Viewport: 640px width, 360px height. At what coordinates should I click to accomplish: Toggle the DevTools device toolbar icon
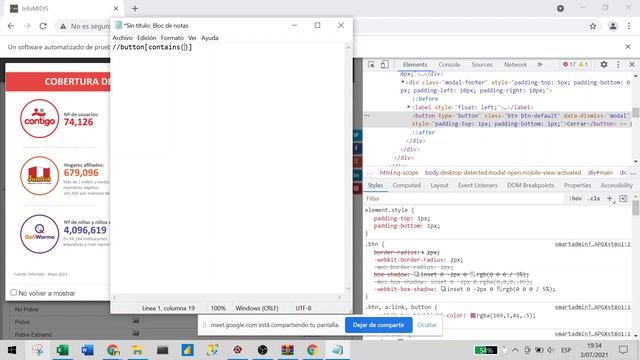point(384,64)
